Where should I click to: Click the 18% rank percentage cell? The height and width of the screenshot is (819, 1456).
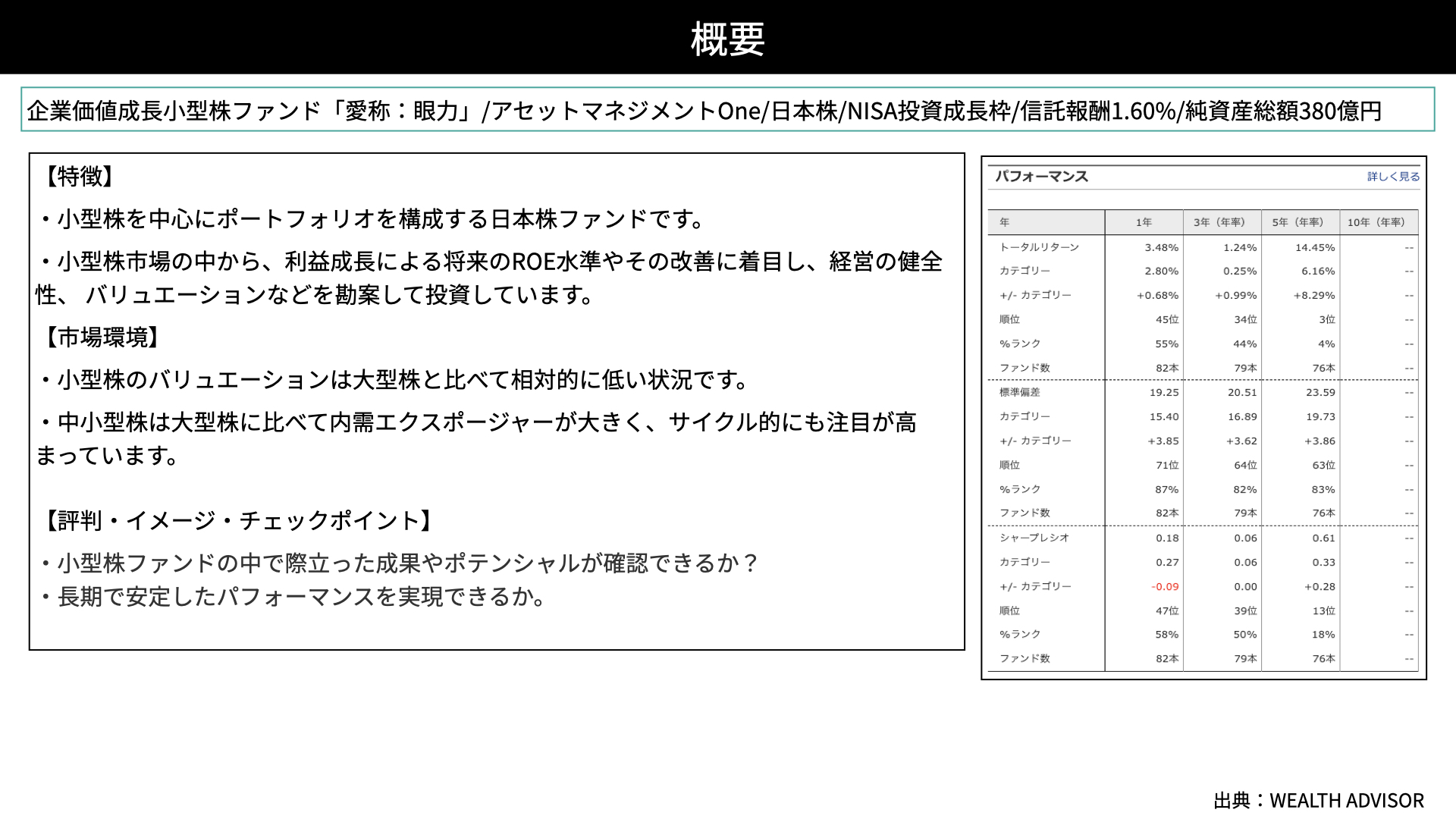click(x=1324, y=634)
